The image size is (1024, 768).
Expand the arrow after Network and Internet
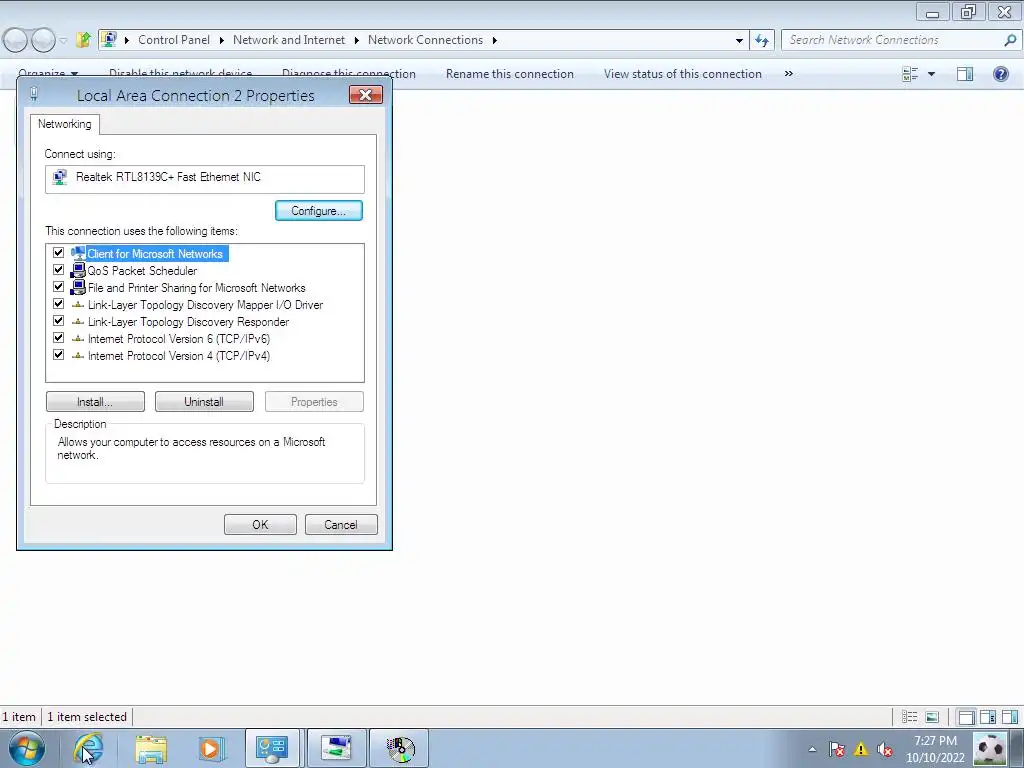click(x=357, y=40)
